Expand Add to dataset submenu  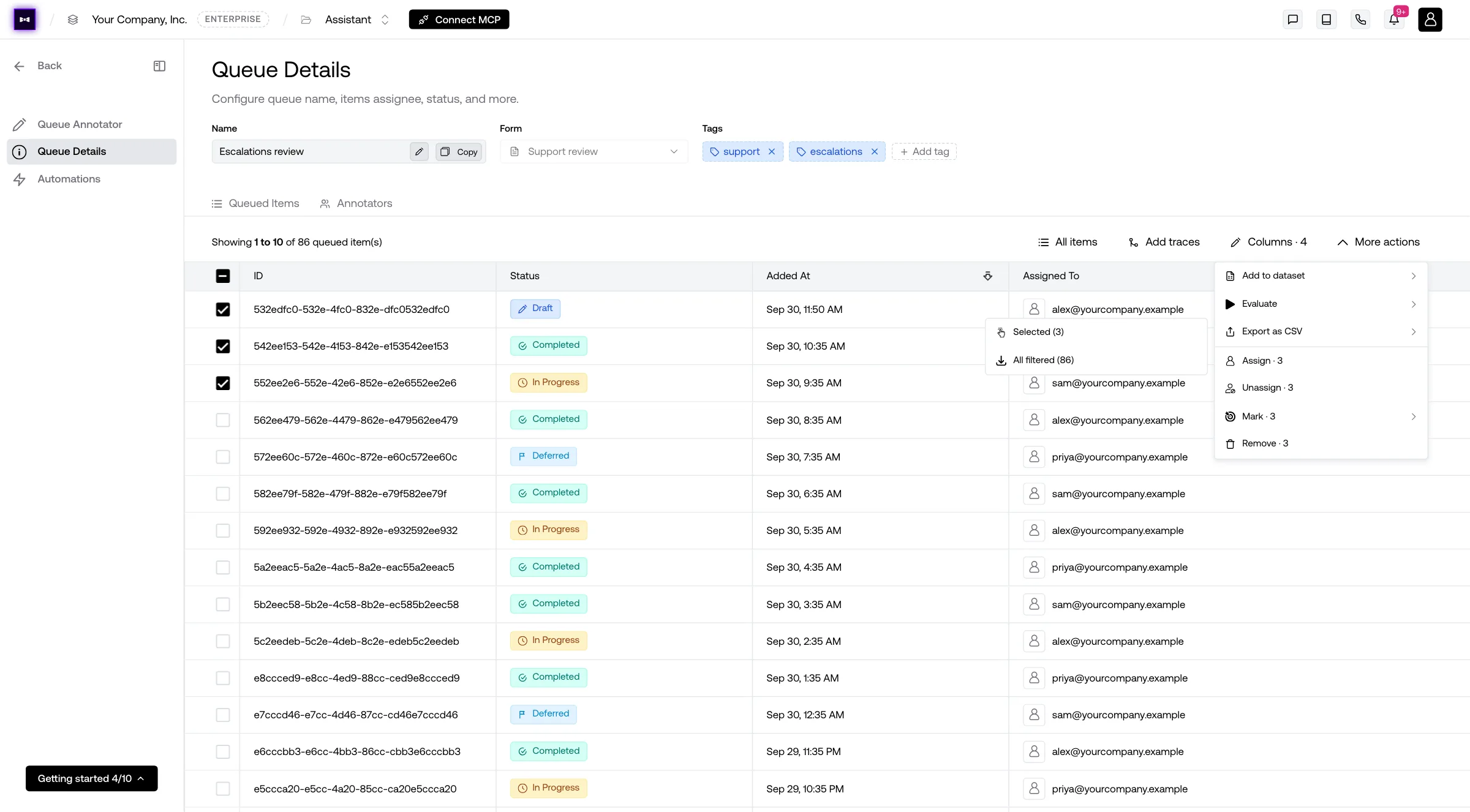tap(1321, 276)
